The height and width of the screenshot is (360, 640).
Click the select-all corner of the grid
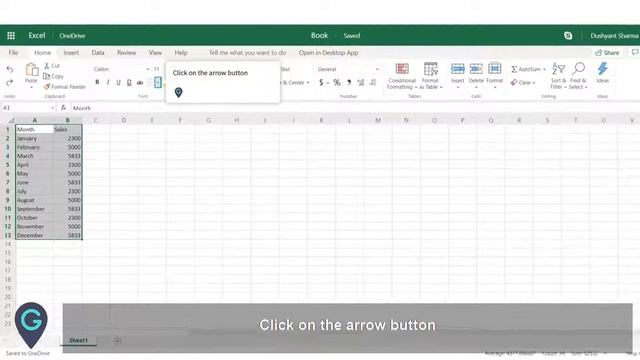pos(11,120)
